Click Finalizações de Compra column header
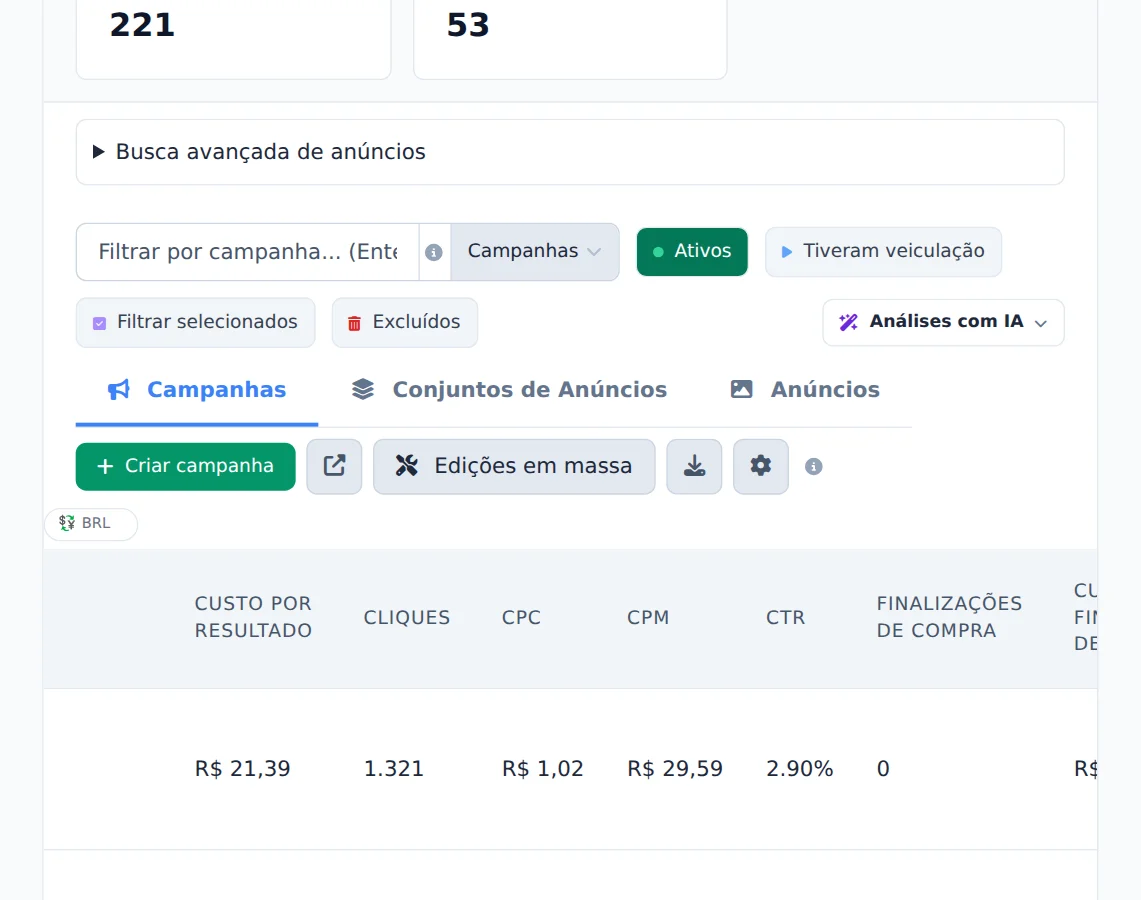Viewport: 1141px width, 900px height. (949, 617)
